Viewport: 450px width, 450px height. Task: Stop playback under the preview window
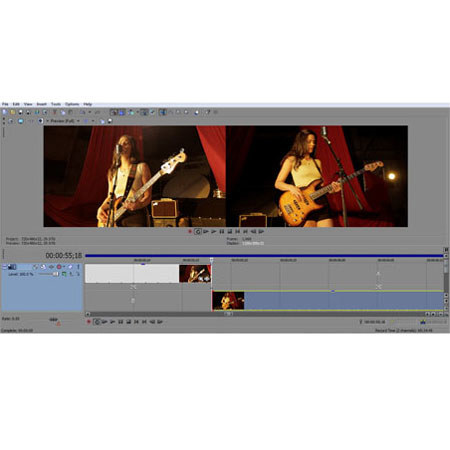[x=230, y=231]
